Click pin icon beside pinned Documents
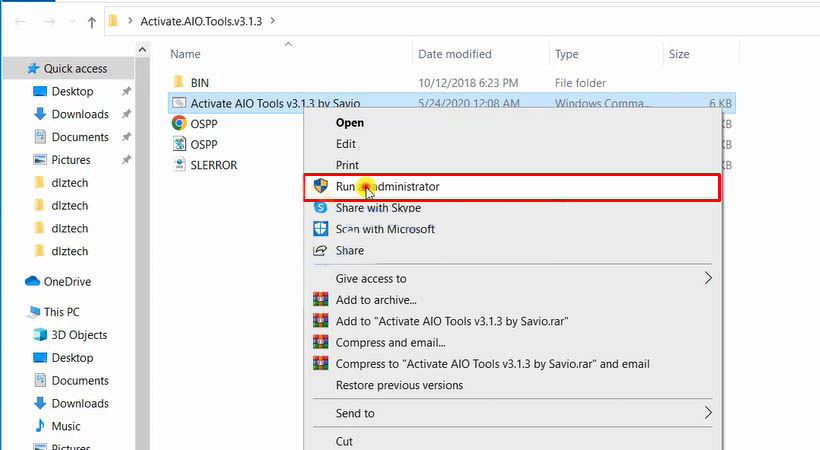Viewport: 820px width, 450px height. [126, 137]
